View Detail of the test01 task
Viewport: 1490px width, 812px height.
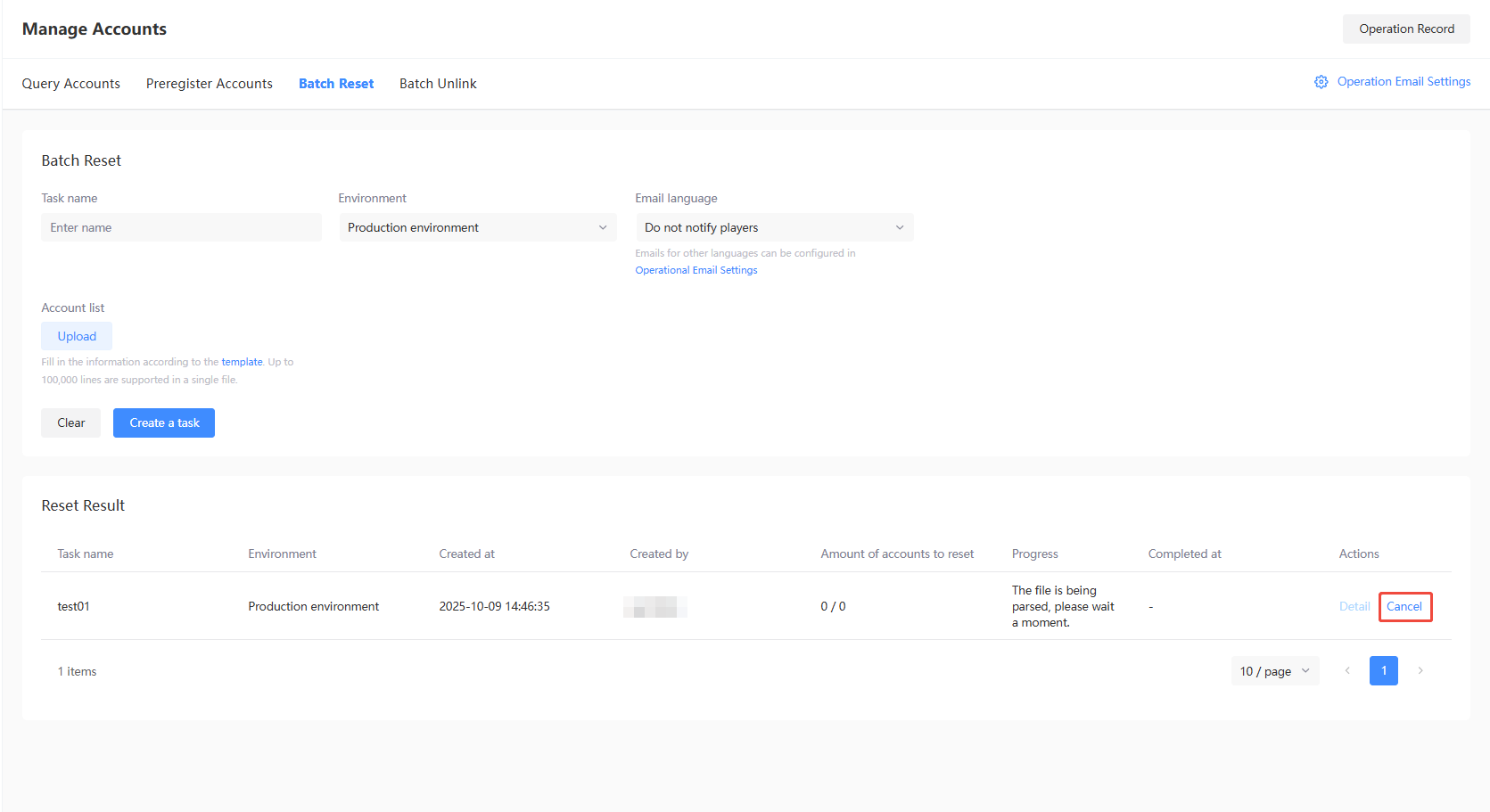1354,607
